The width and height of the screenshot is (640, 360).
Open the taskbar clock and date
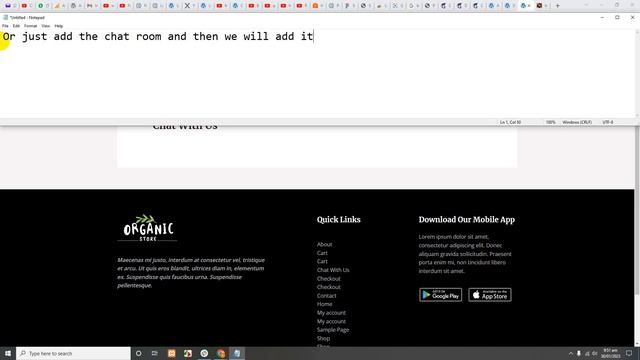(x=610, y=353)
